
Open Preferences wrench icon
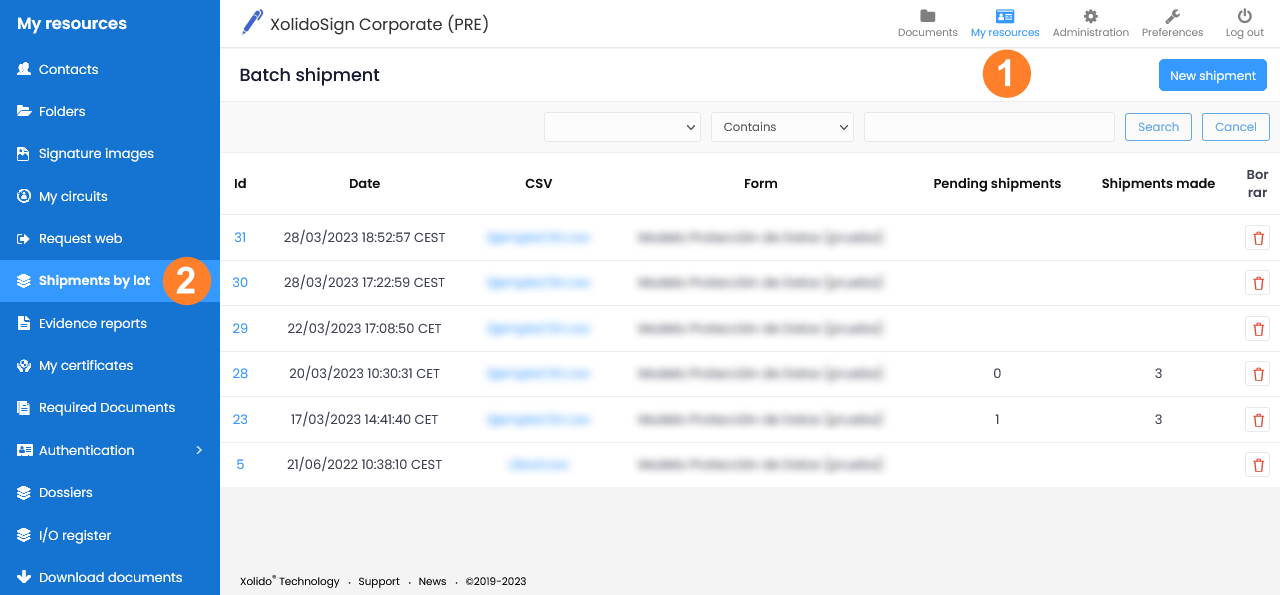point(1173,16)
